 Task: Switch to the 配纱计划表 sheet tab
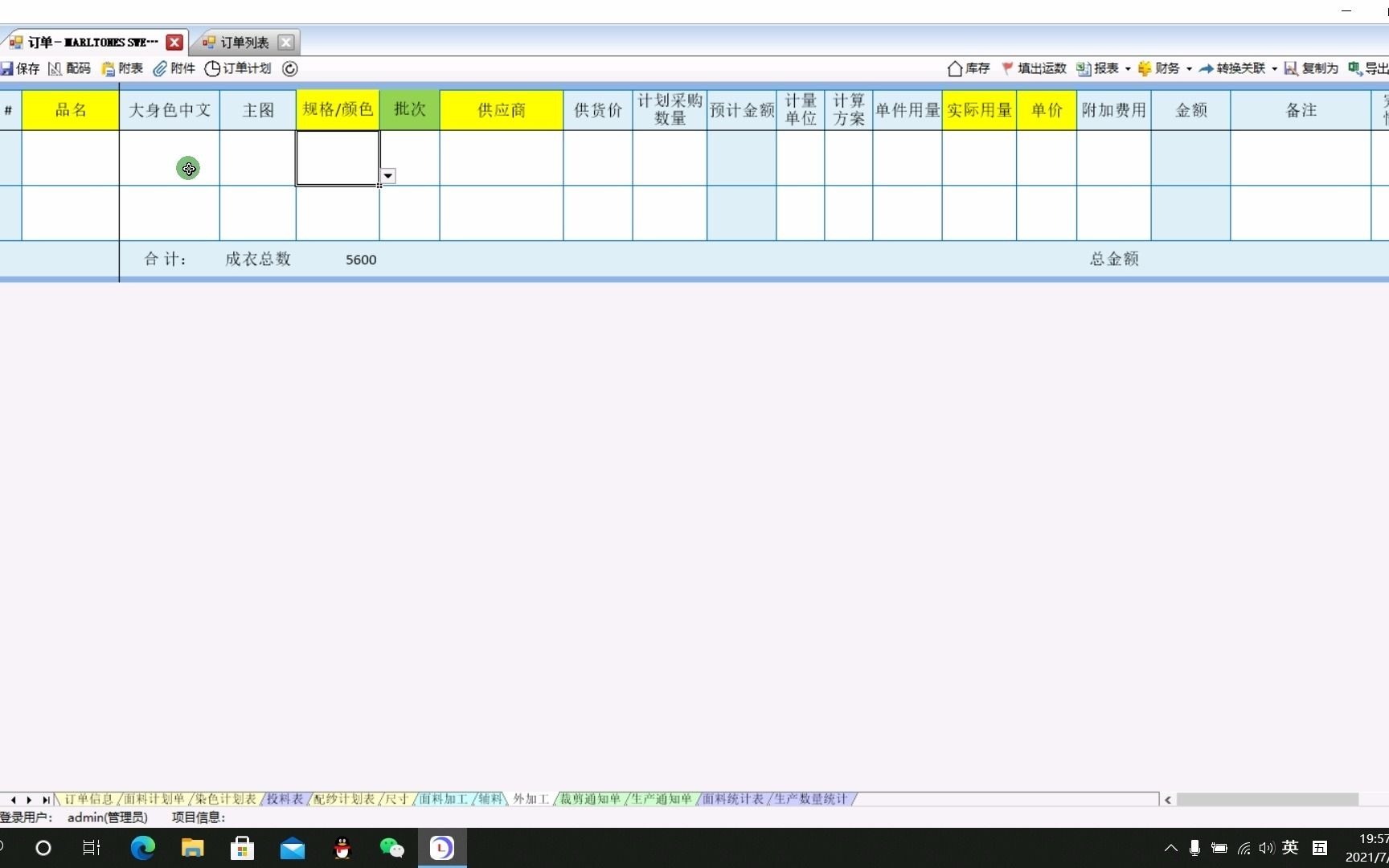coord(344,799)
